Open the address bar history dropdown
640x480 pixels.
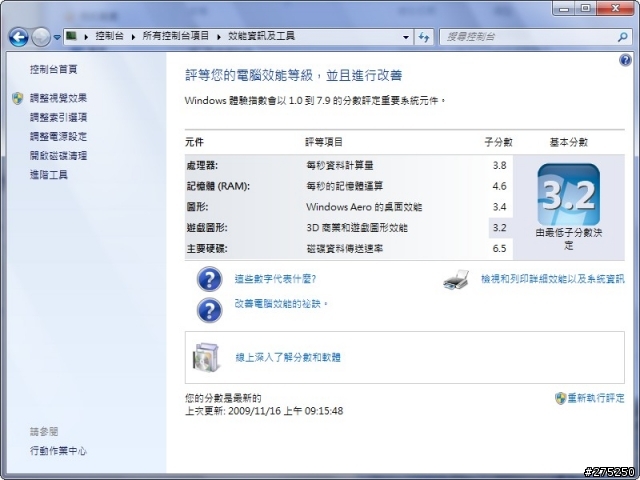pos(406,37)
